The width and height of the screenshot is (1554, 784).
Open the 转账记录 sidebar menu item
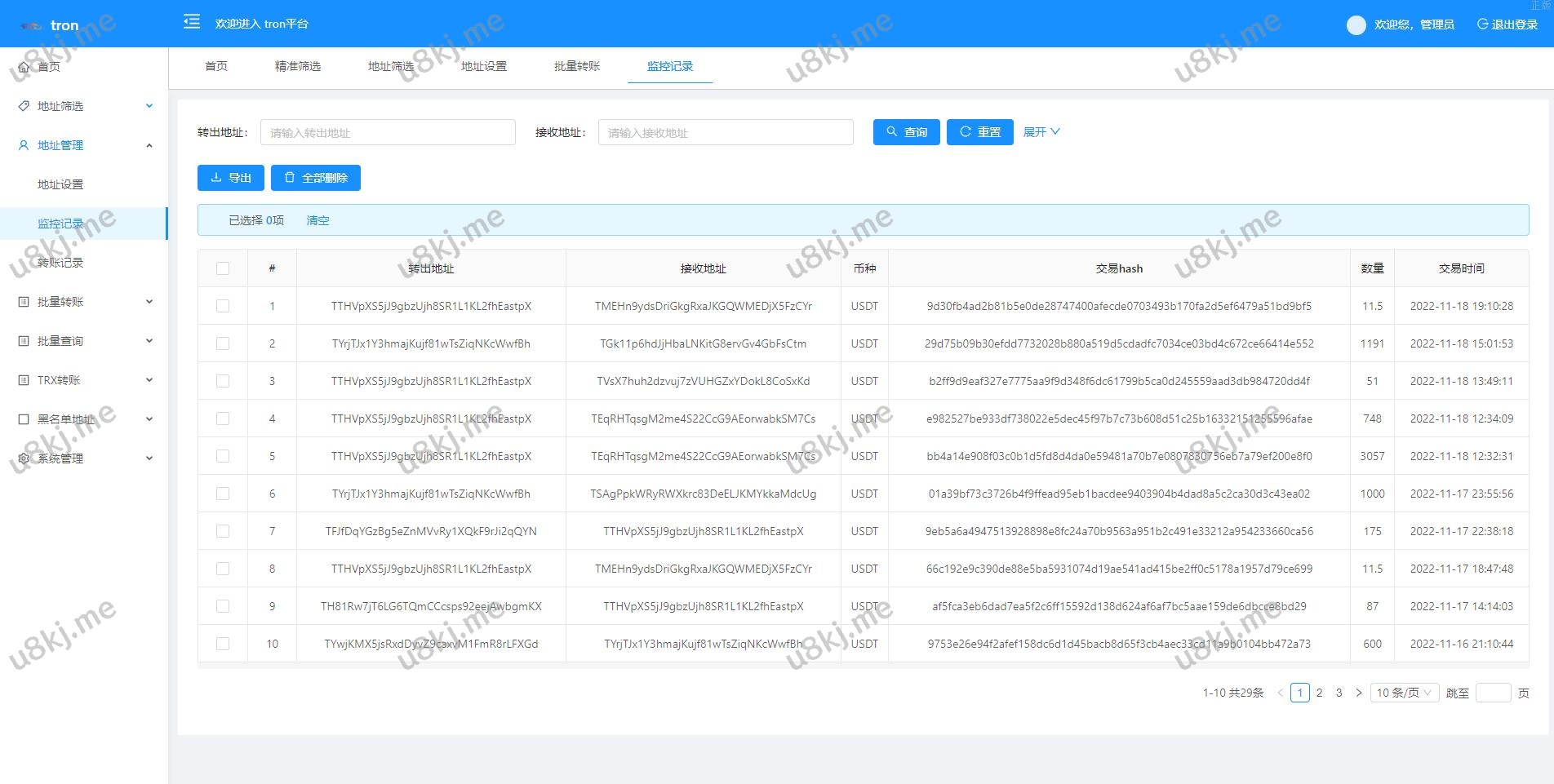pos(60,263)
